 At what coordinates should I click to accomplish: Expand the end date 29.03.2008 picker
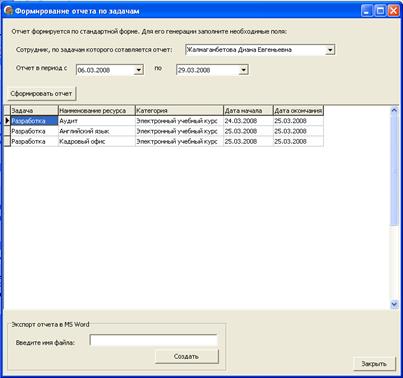click(x=243, y=70)
